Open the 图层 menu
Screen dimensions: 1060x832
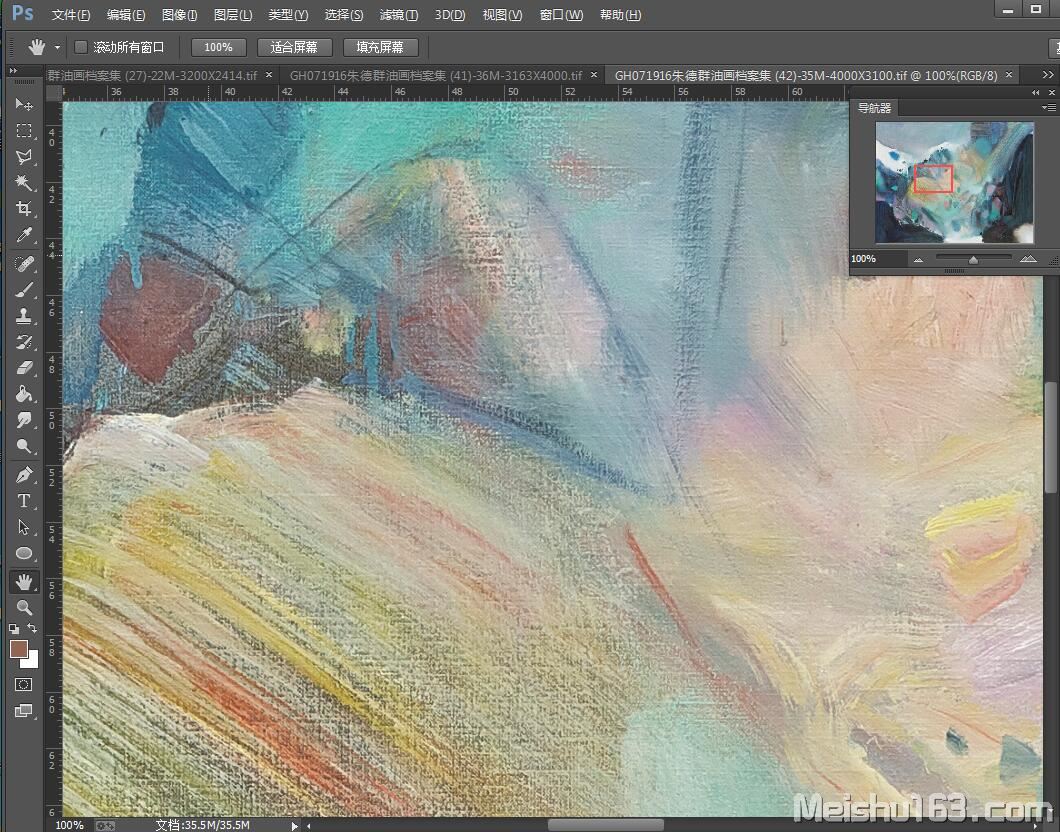point(233,14)
